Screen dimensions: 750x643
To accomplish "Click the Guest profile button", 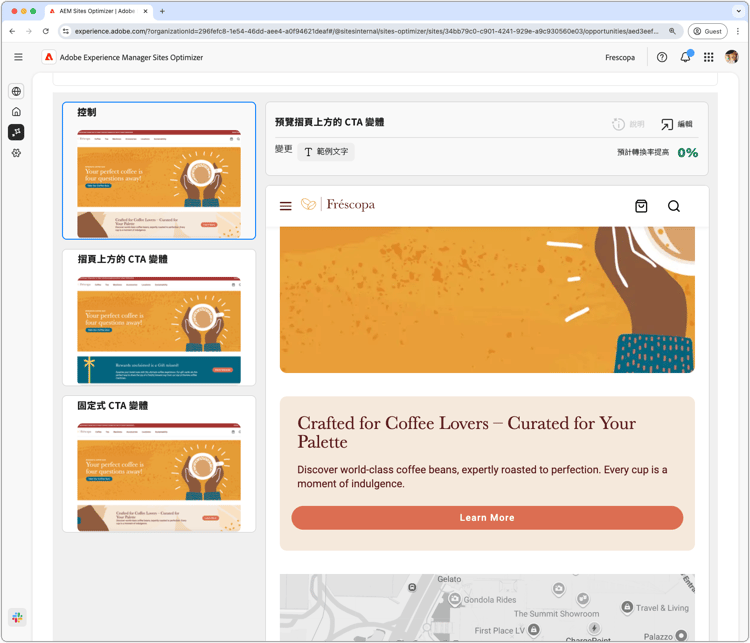I will pos(707,31).
